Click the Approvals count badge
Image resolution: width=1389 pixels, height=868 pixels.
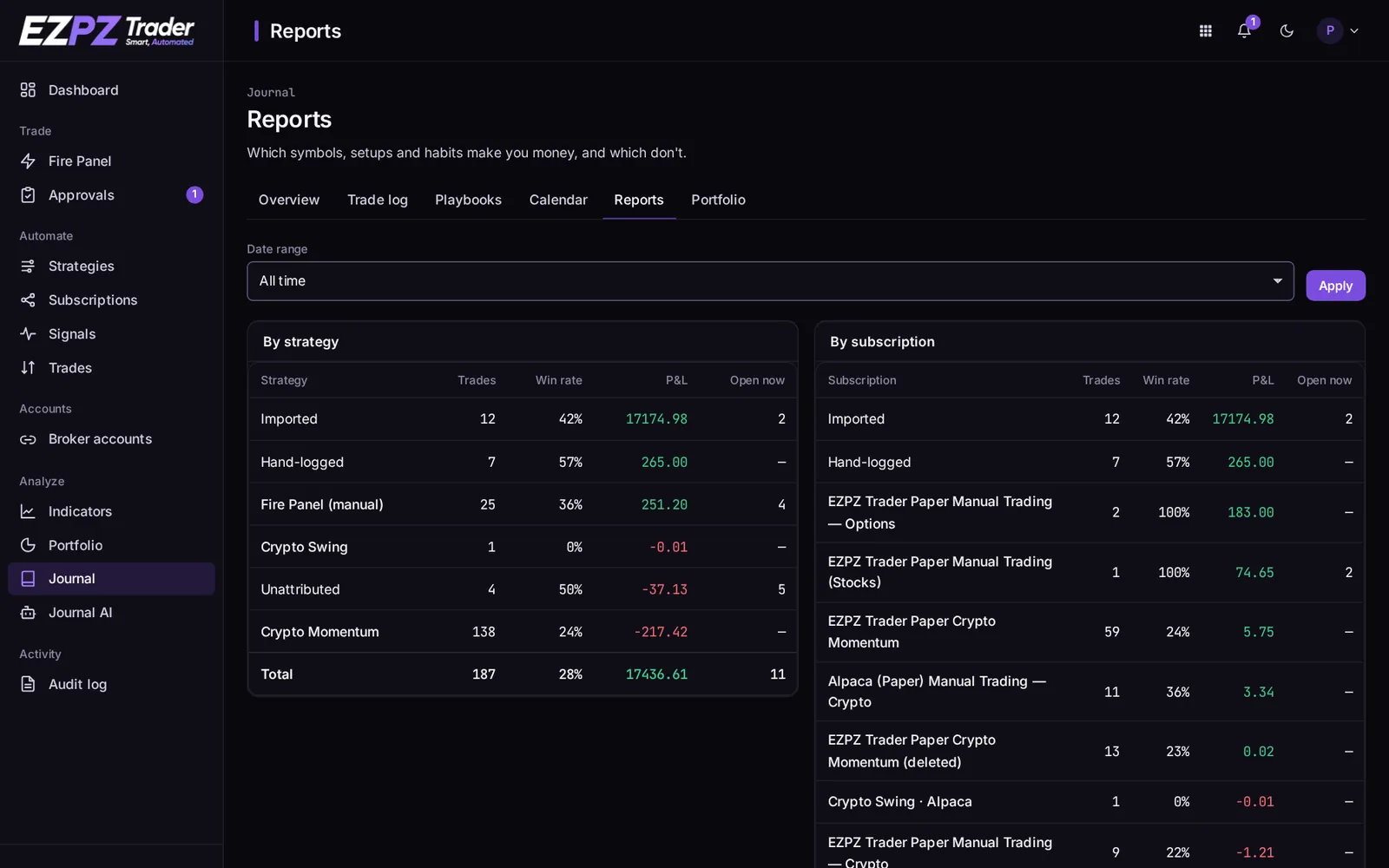click(194, 195)
